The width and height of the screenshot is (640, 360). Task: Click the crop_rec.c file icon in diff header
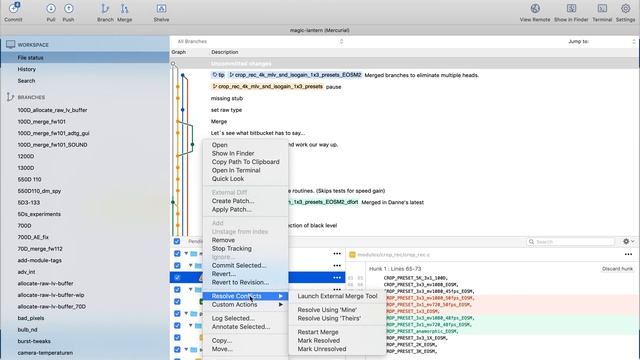(x=352, y=254)
